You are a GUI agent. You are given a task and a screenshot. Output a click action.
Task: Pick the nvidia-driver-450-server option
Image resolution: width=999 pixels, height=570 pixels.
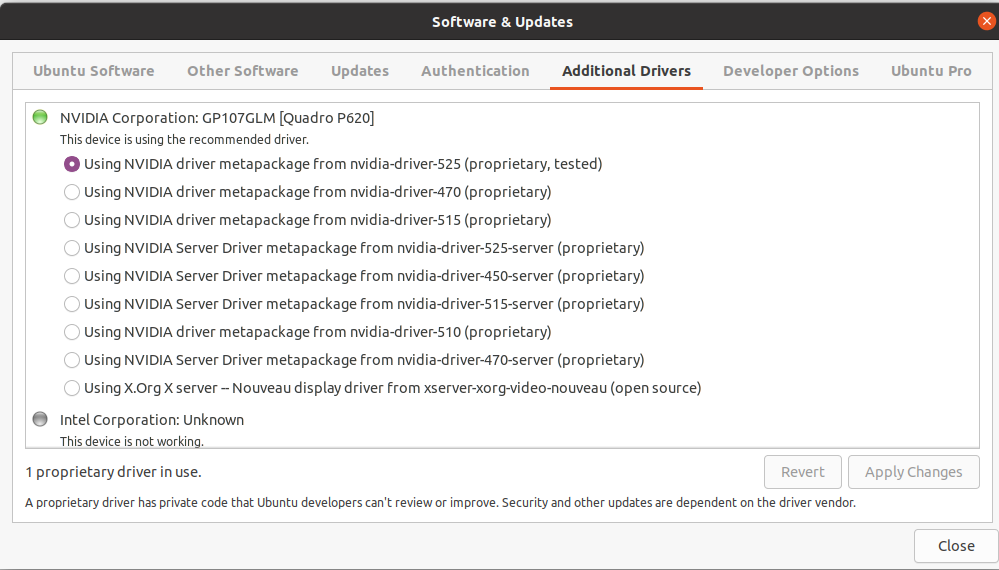coord(72,276)
